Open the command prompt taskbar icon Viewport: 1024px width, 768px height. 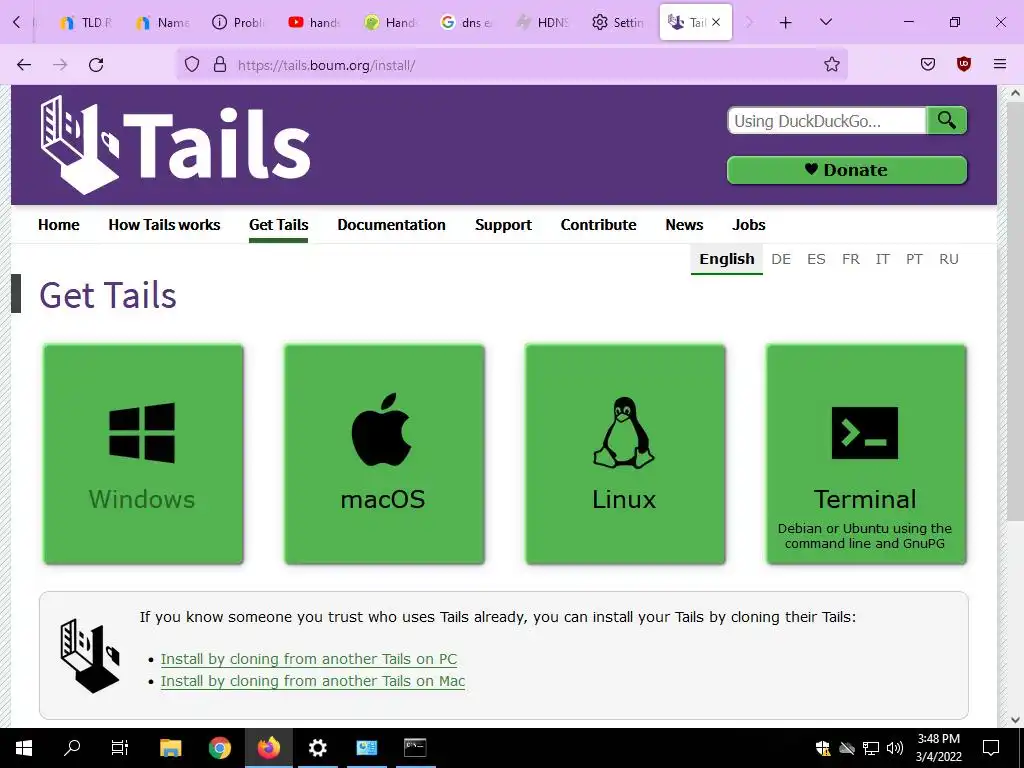(415, 748)
